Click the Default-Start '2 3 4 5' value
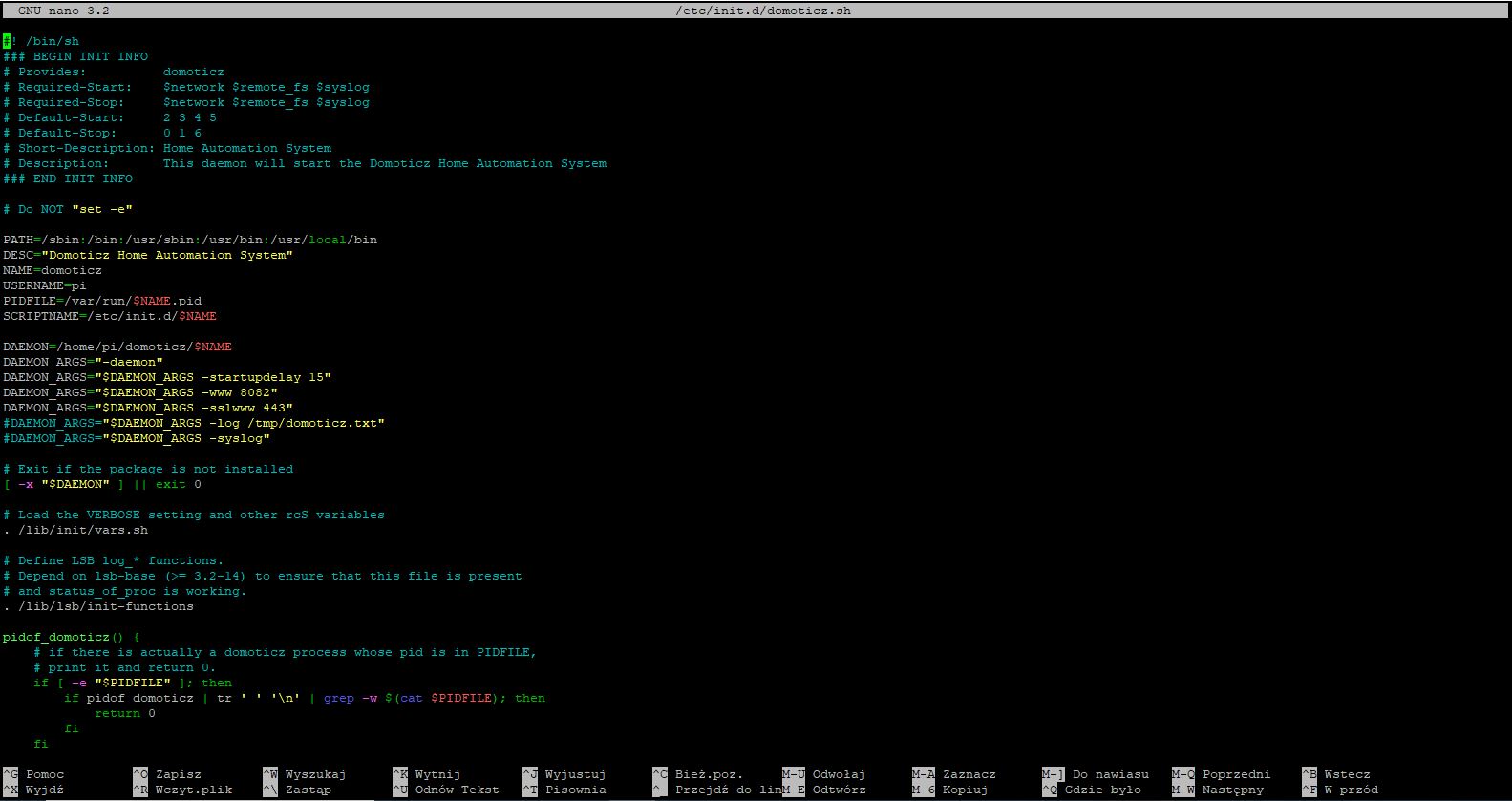This screenshot has width=1512, height=801. 190,117
